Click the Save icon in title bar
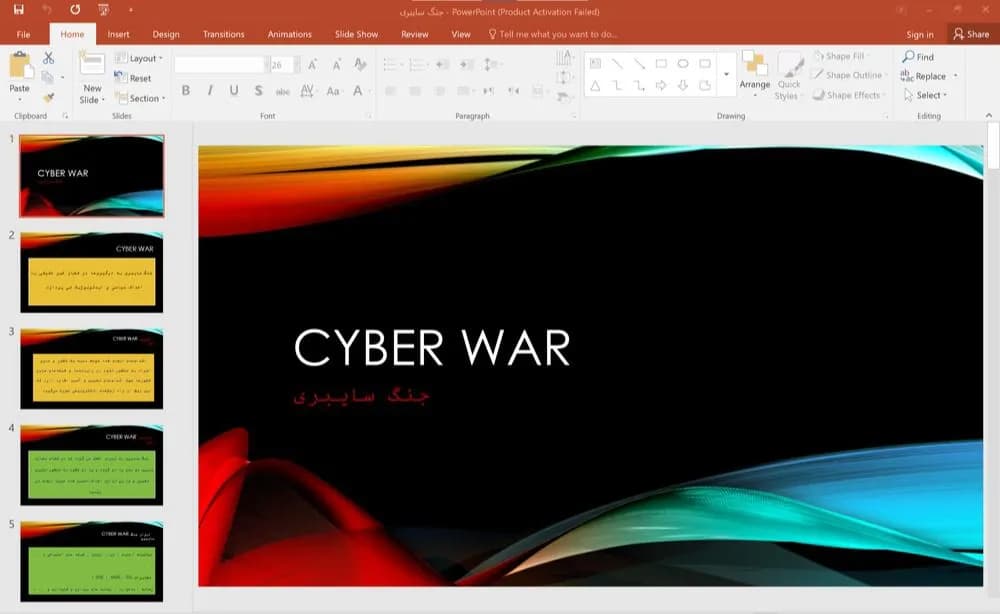The width and height of the screenshot is (1000, 614). (x=18, y=10)
